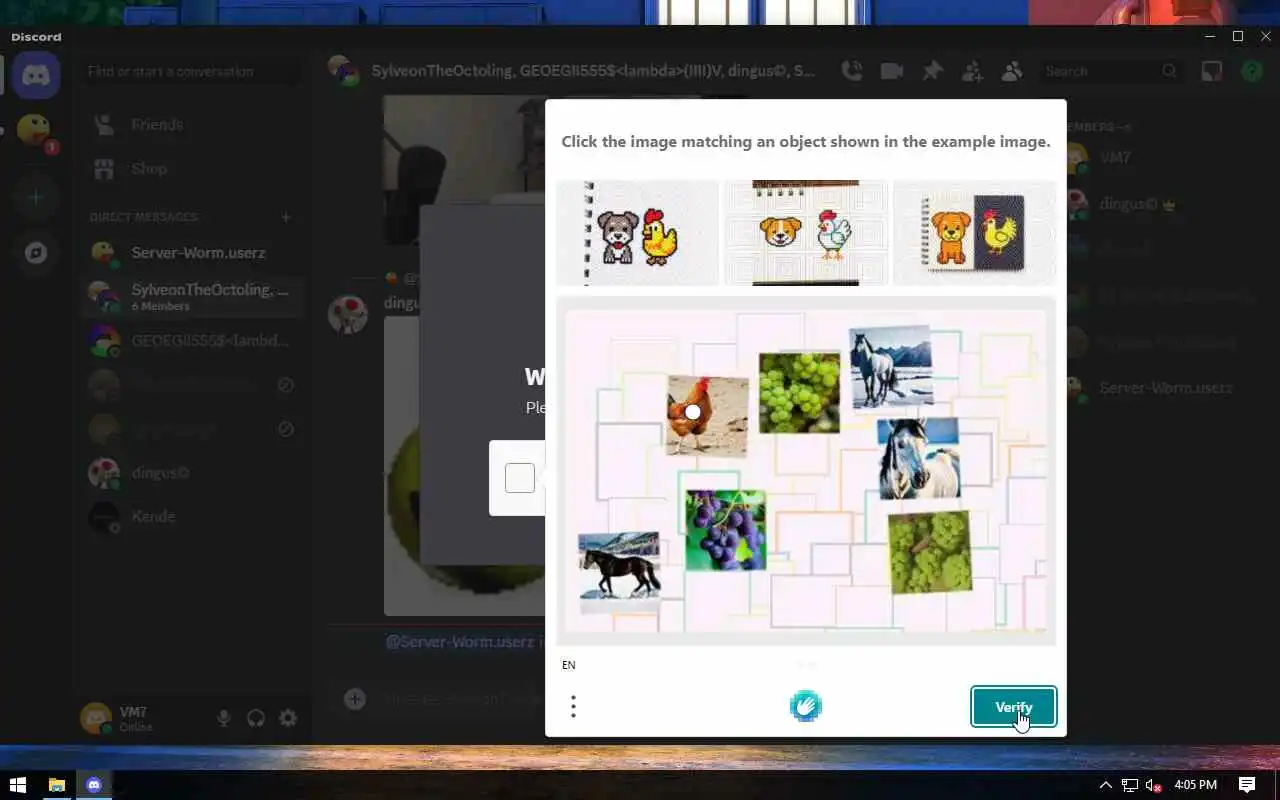Click @Server-Worm.userz mention in chat
Screen dimensions: 1280x800
[460, 642]
